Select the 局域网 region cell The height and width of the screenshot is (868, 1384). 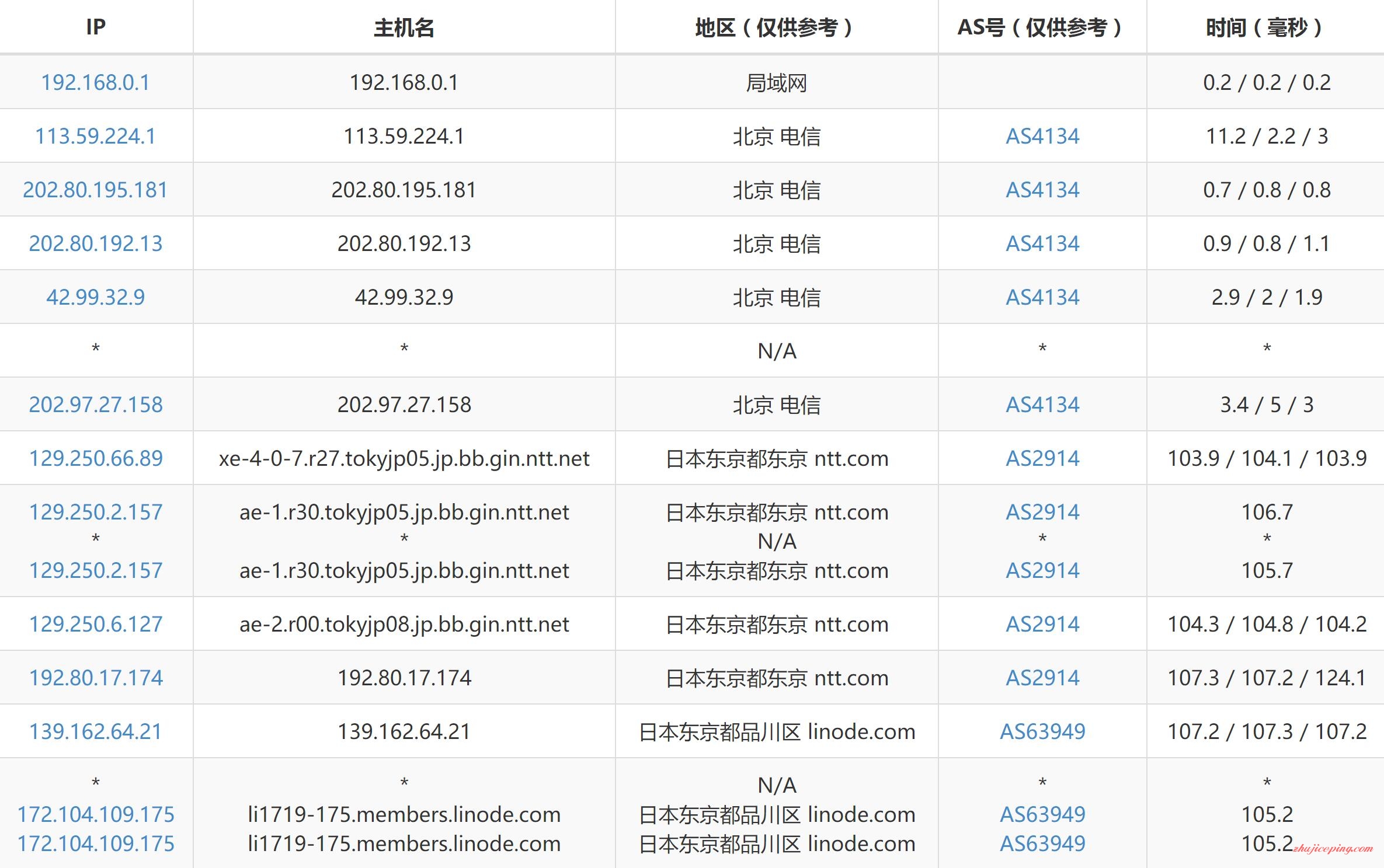click(776, 83)
